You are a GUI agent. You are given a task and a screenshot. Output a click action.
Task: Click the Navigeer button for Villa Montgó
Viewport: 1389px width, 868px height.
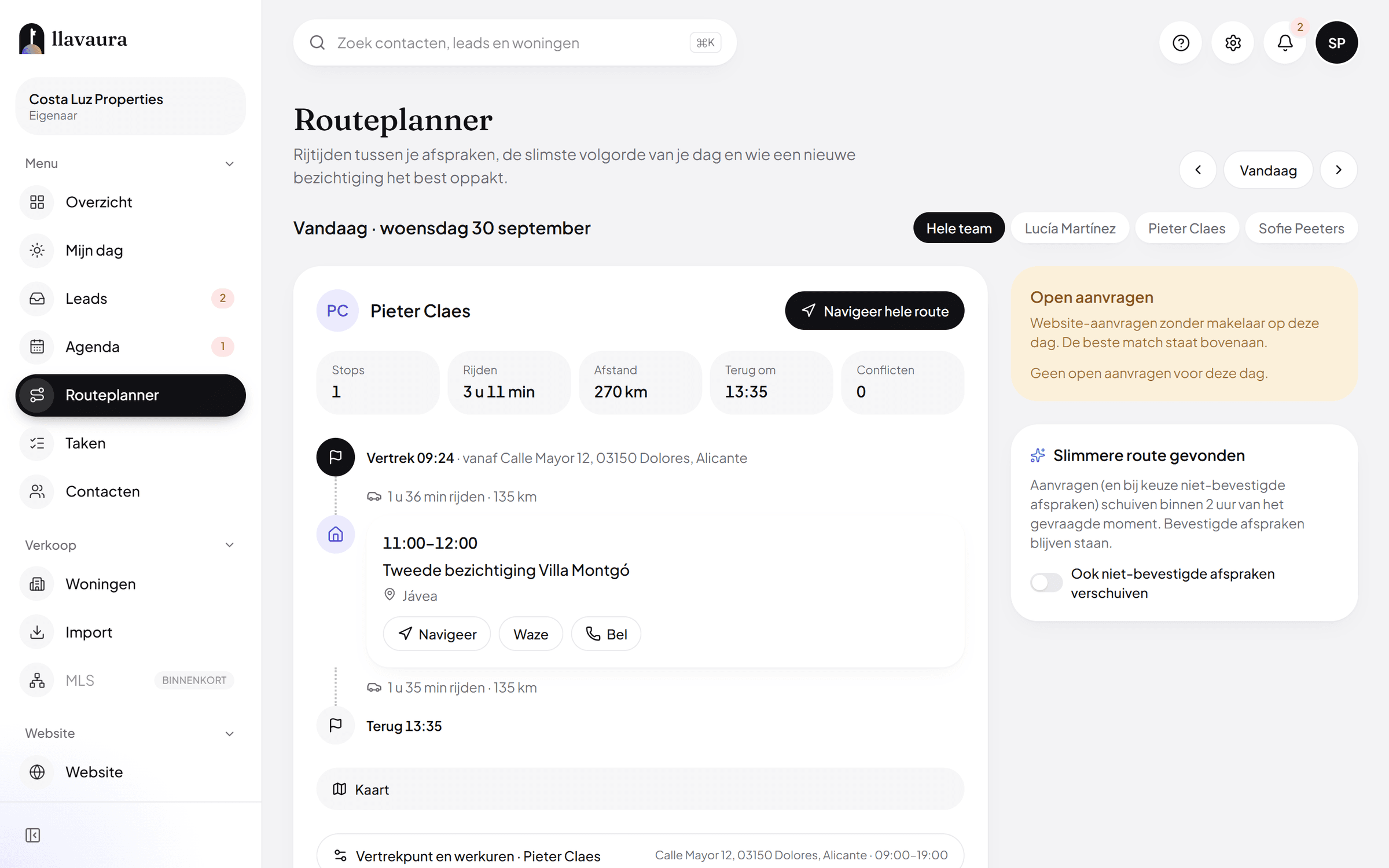[x=437, y=634]
